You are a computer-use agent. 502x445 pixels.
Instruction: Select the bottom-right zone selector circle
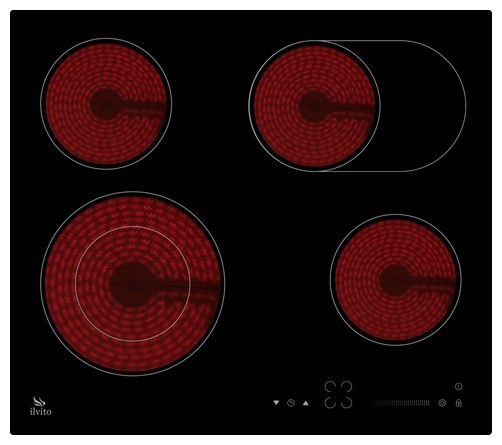pos(347,403)
